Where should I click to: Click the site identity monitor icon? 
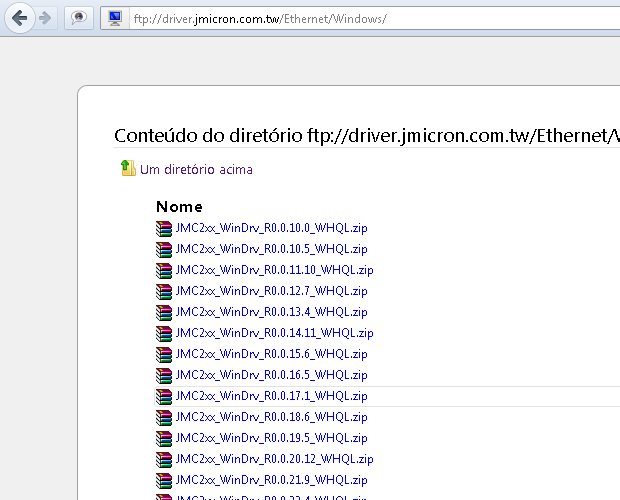click(115, 18)
